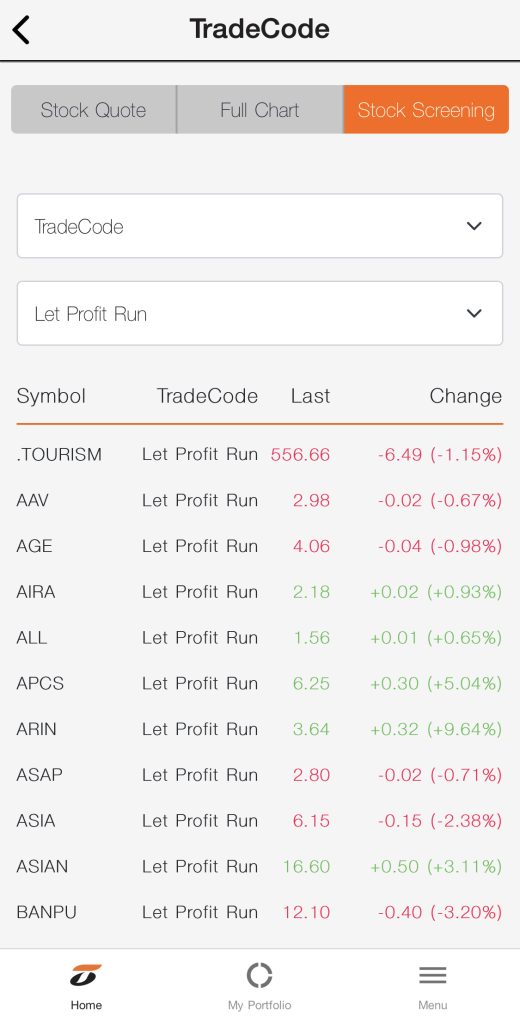520x1024 pixels.
Task: Open My Portfolio ring icon
Action: point(259,975)
